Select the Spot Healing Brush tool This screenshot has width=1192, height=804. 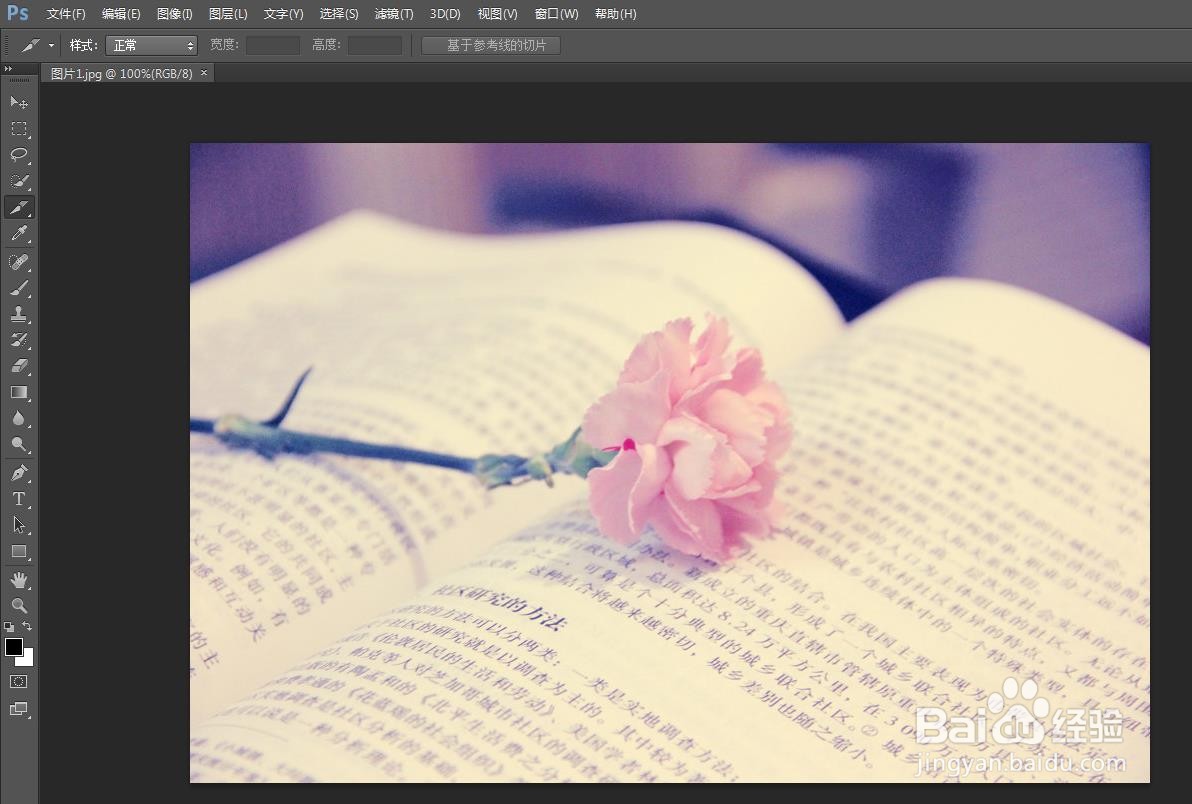(19, 262)
